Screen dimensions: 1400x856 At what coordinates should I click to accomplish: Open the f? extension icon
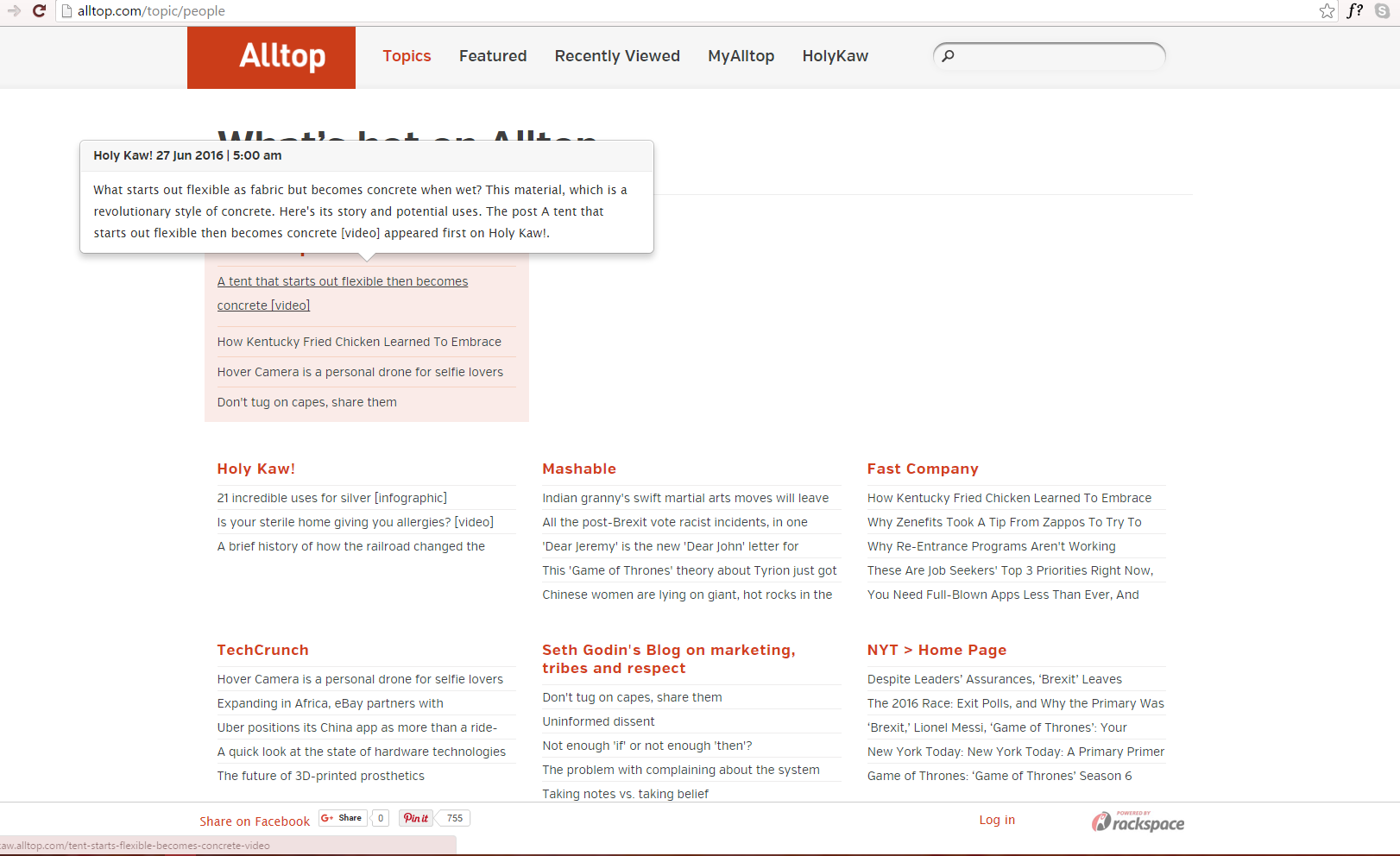(1355, 11)
